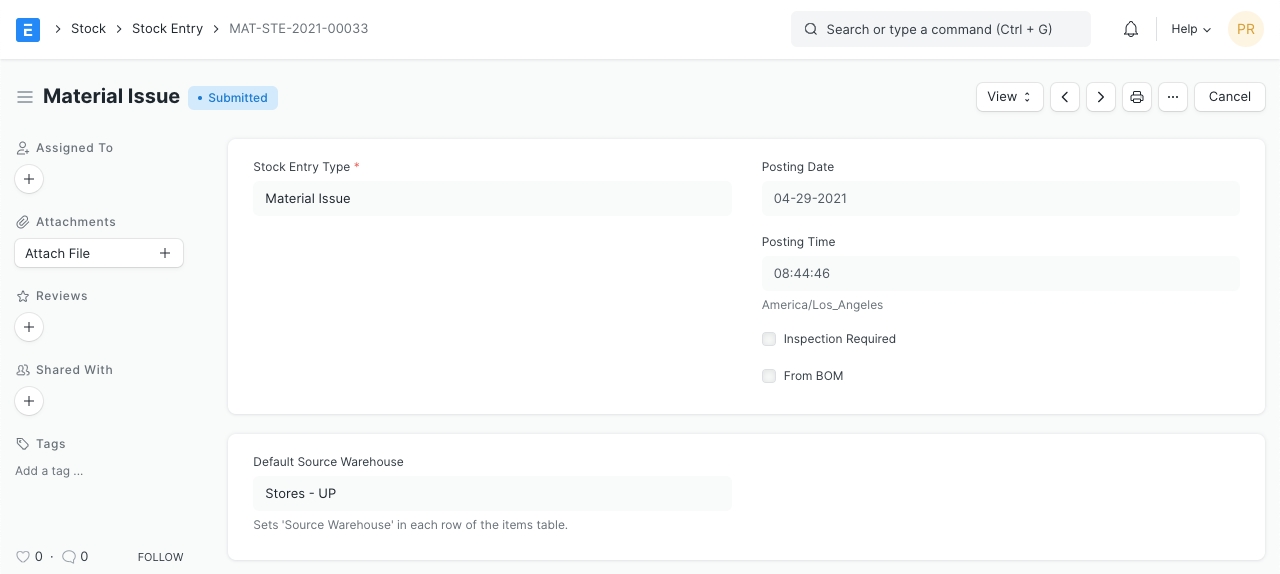Screen dimensions: 1280x574
Task: Add a review with plus button
Action: point(29,327)
